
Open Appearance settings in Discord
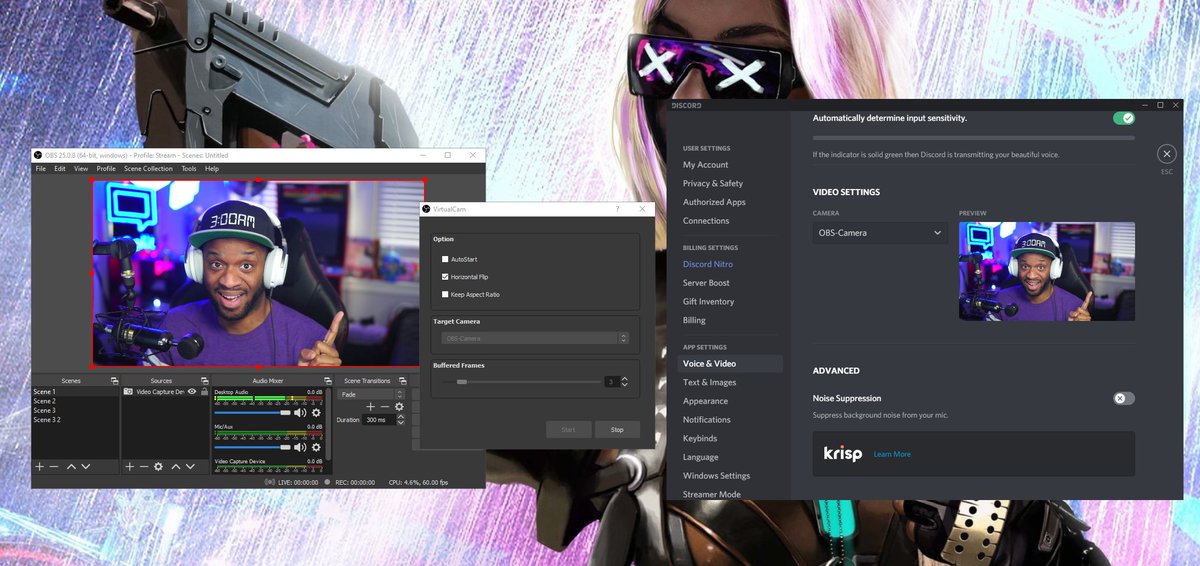705,401
